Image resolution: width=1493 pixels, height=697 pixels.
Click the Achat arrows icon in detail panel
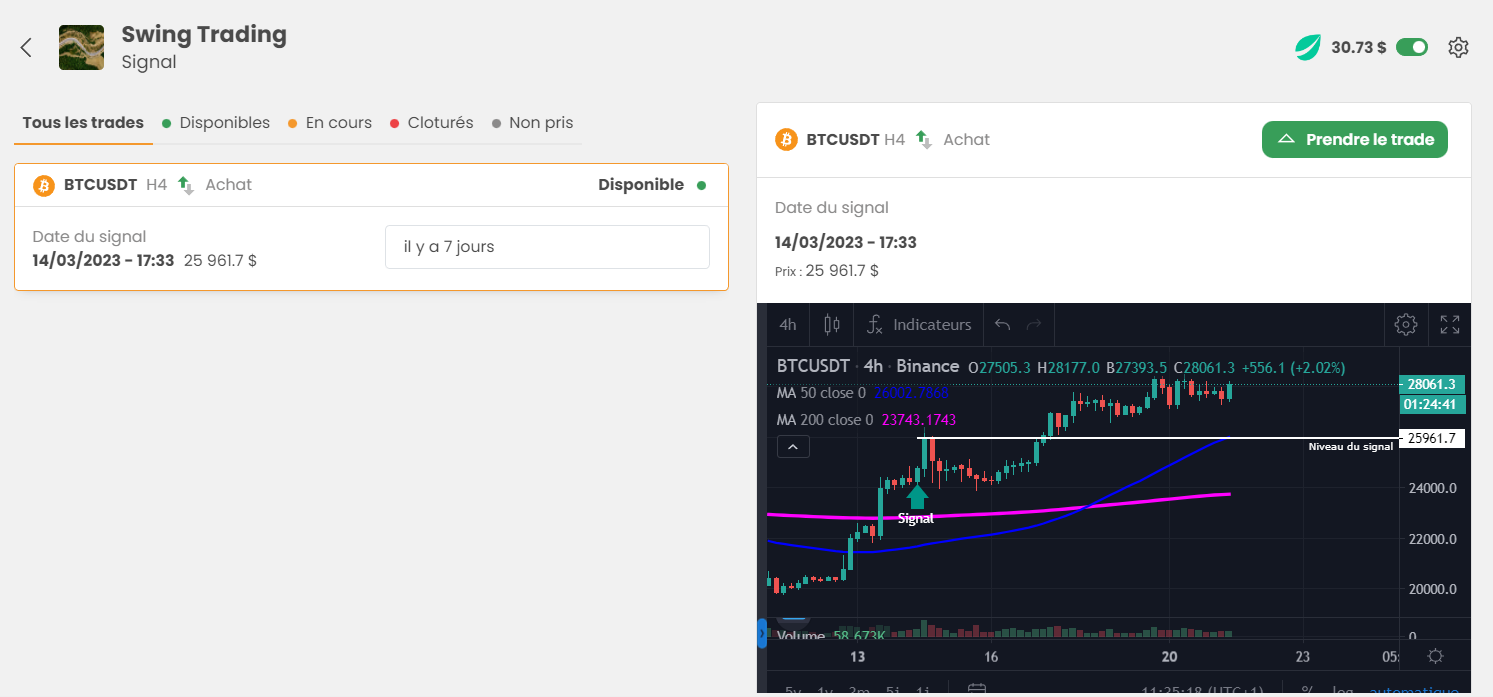pos(924,140)
